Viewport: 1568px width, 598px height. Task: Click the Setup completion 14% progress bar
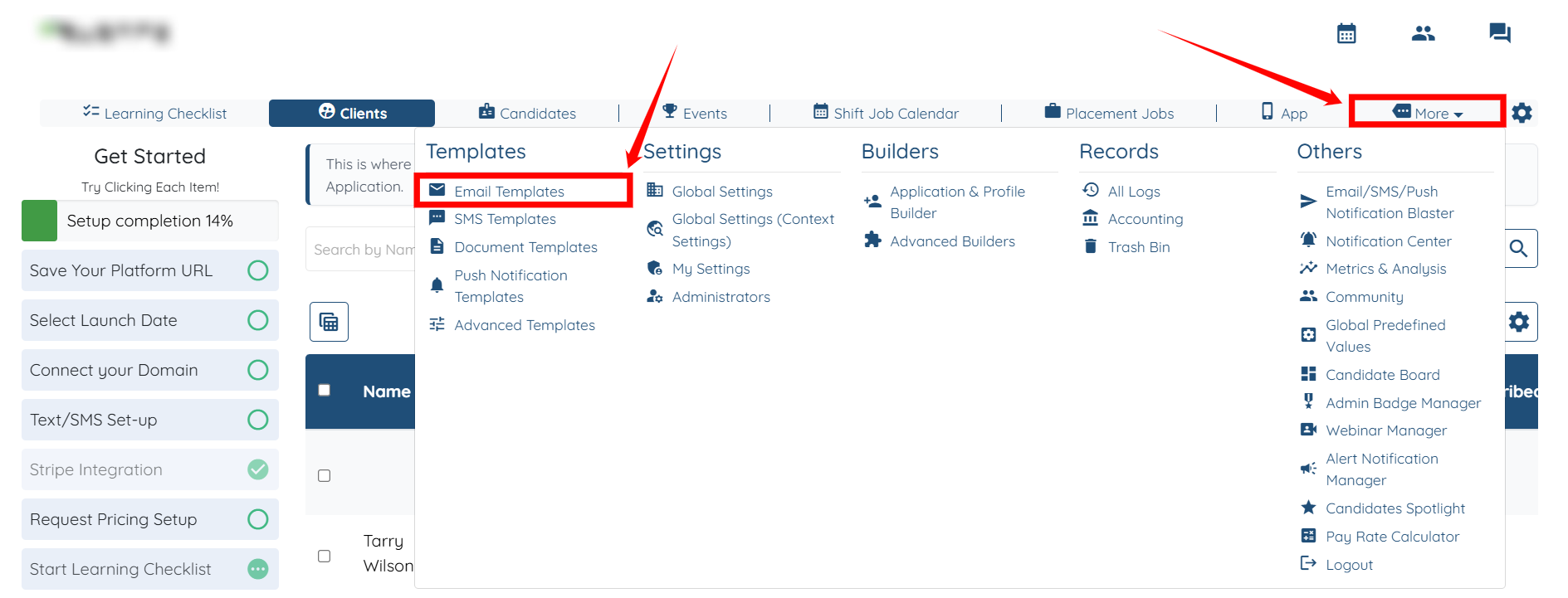(x=150, y=221)
